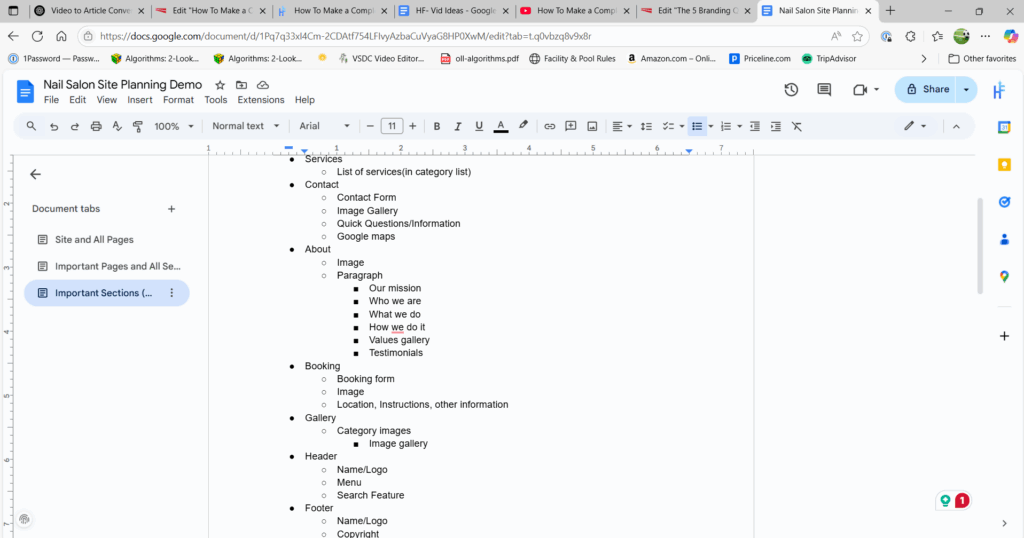The width and height of the screenshot is (1024, 538).
Task: Toggle the numbered list button
Action: tap(726, 127)
